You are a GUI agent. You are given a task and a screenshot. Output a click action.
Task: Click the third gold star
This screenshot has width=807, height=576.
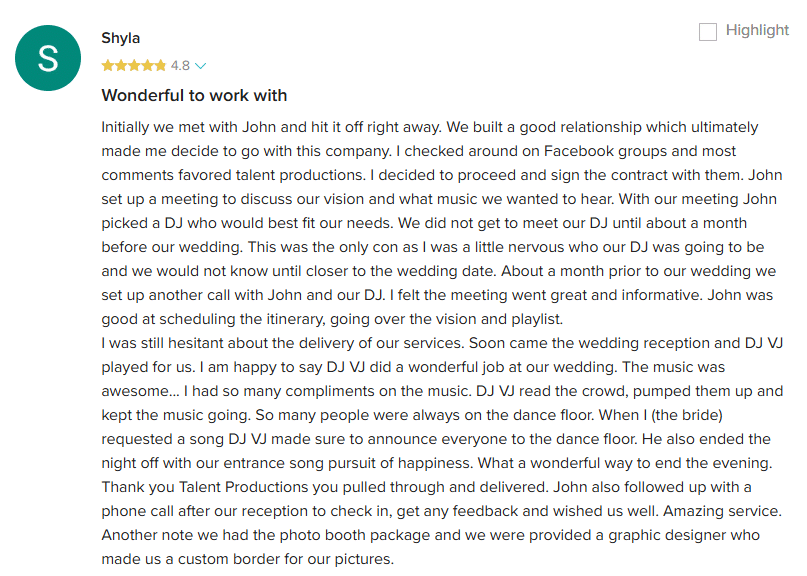point(134,65)
